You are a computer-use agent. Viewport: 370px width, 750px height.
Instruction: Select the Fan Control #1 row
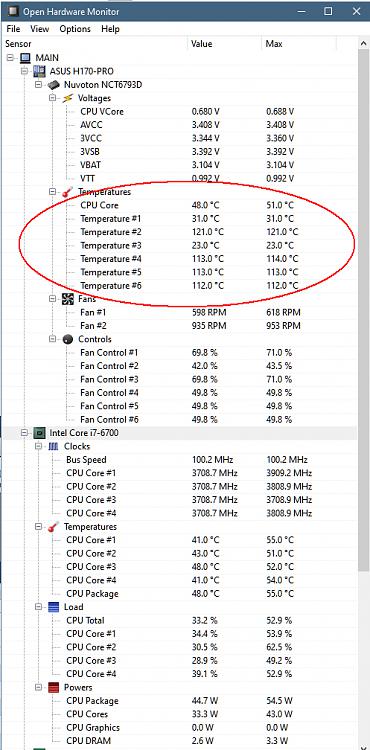pos(179,353)
